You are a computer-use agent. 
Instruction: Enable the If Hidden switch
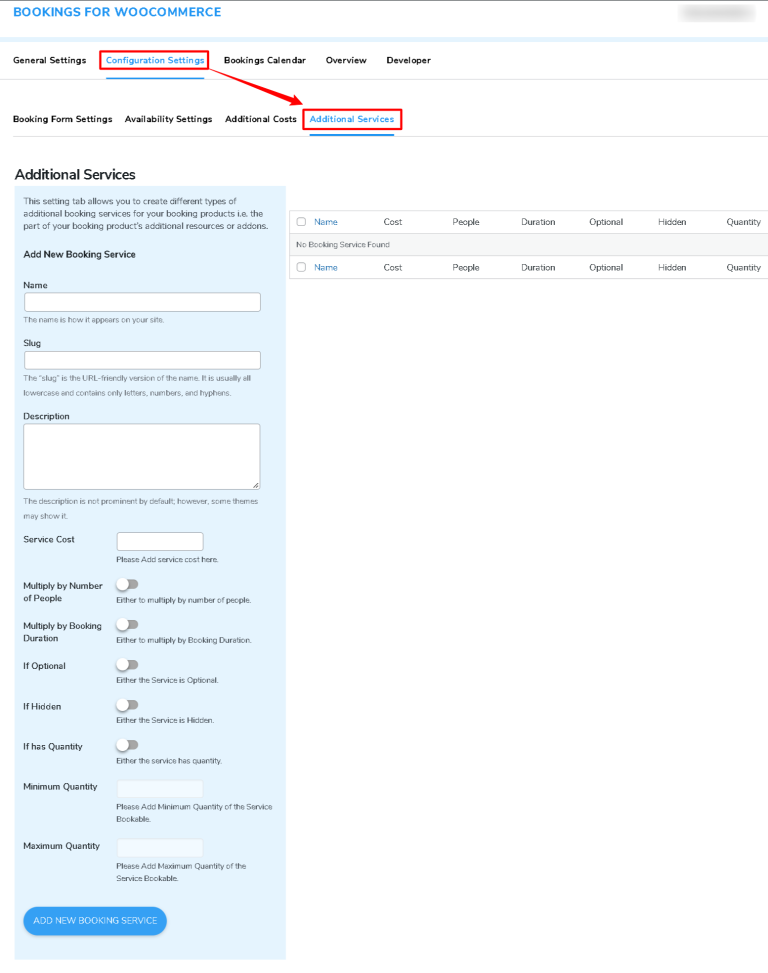(127, 704)
